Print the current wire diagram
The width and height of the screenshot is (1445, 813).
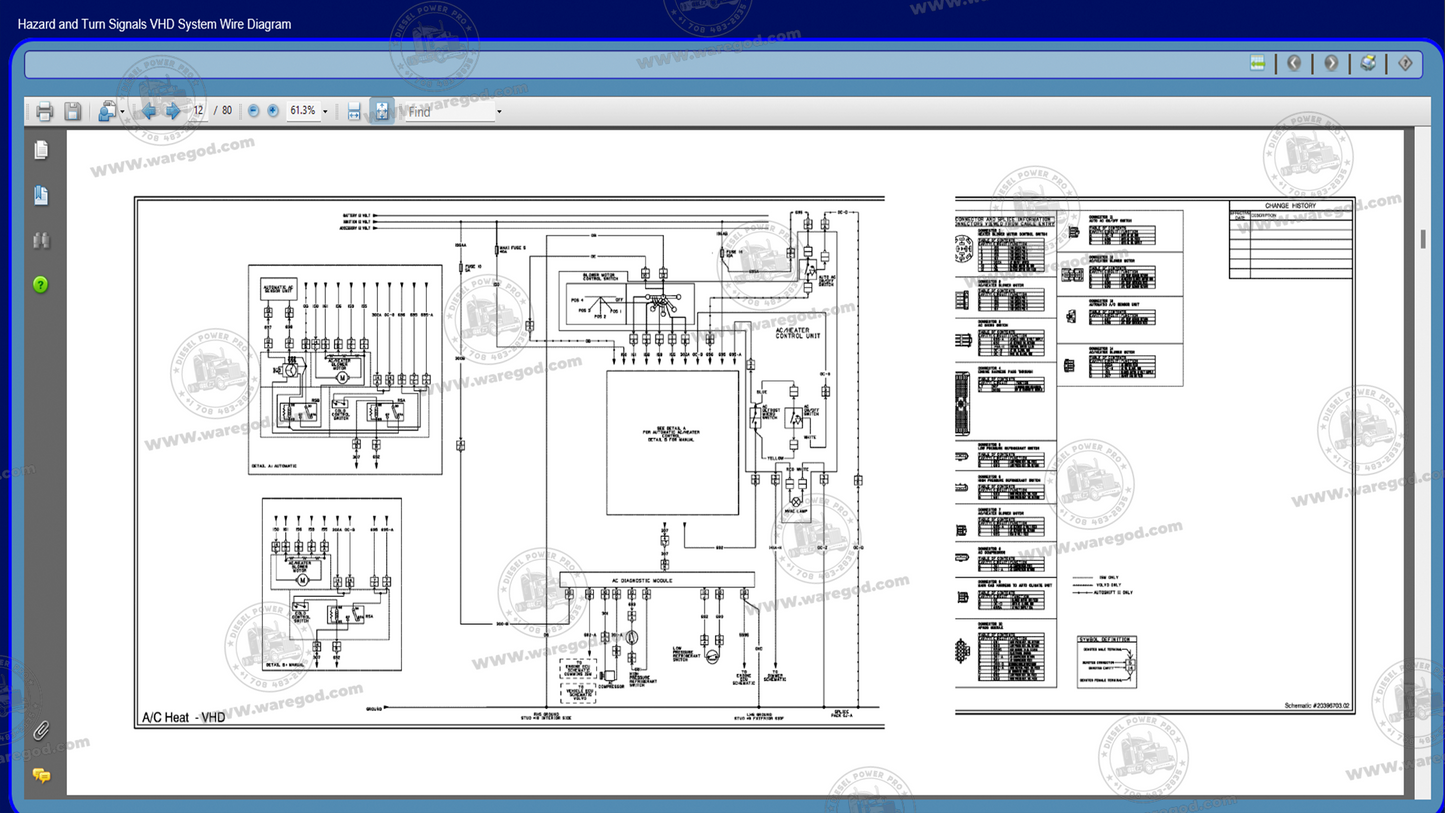pyautogui.click(x=44, y=110)
